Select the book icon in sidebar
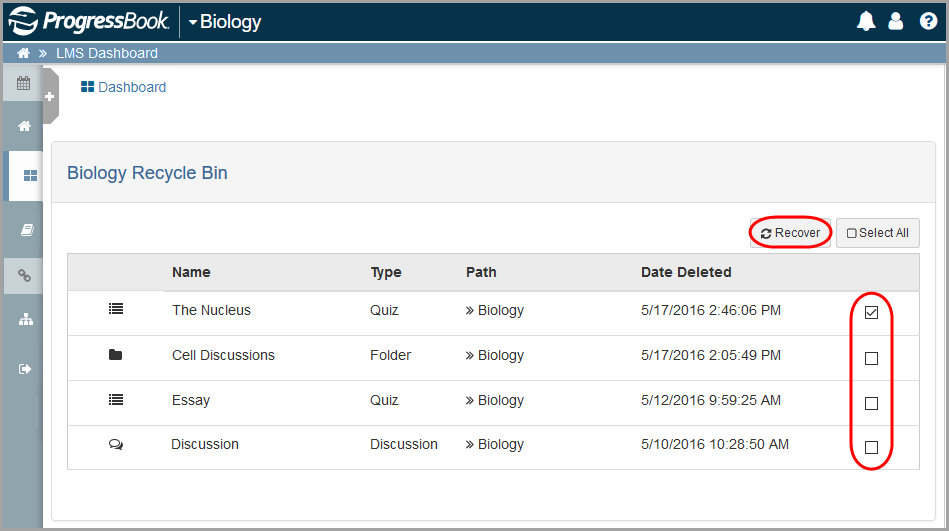Image resolution: width=949 pixels, height=531 pixels. pyautogui.click(x=26, y=230)
